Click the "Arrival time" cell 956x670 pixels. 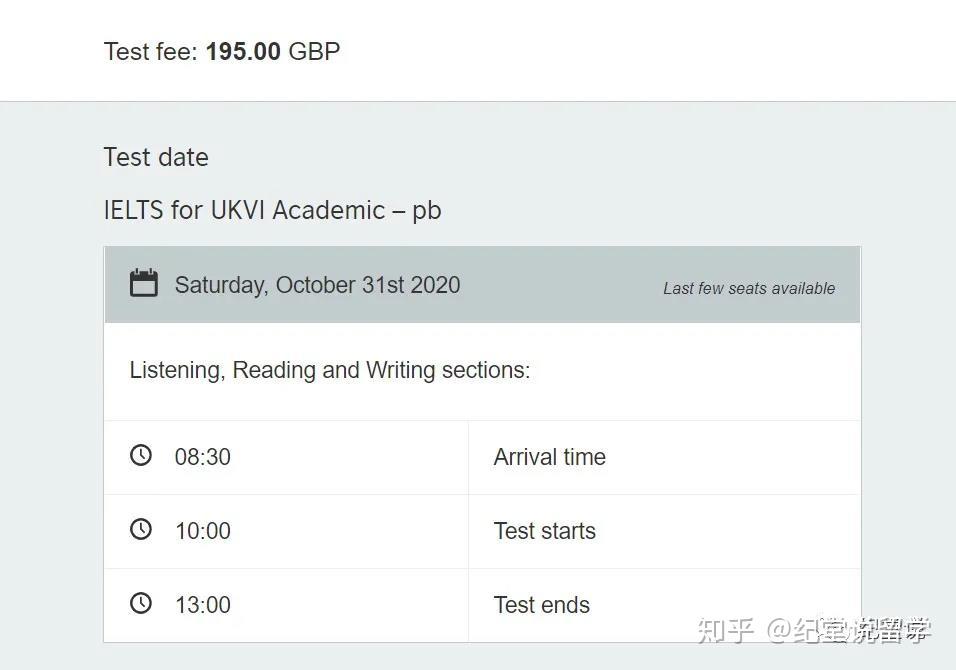point(549,457)
